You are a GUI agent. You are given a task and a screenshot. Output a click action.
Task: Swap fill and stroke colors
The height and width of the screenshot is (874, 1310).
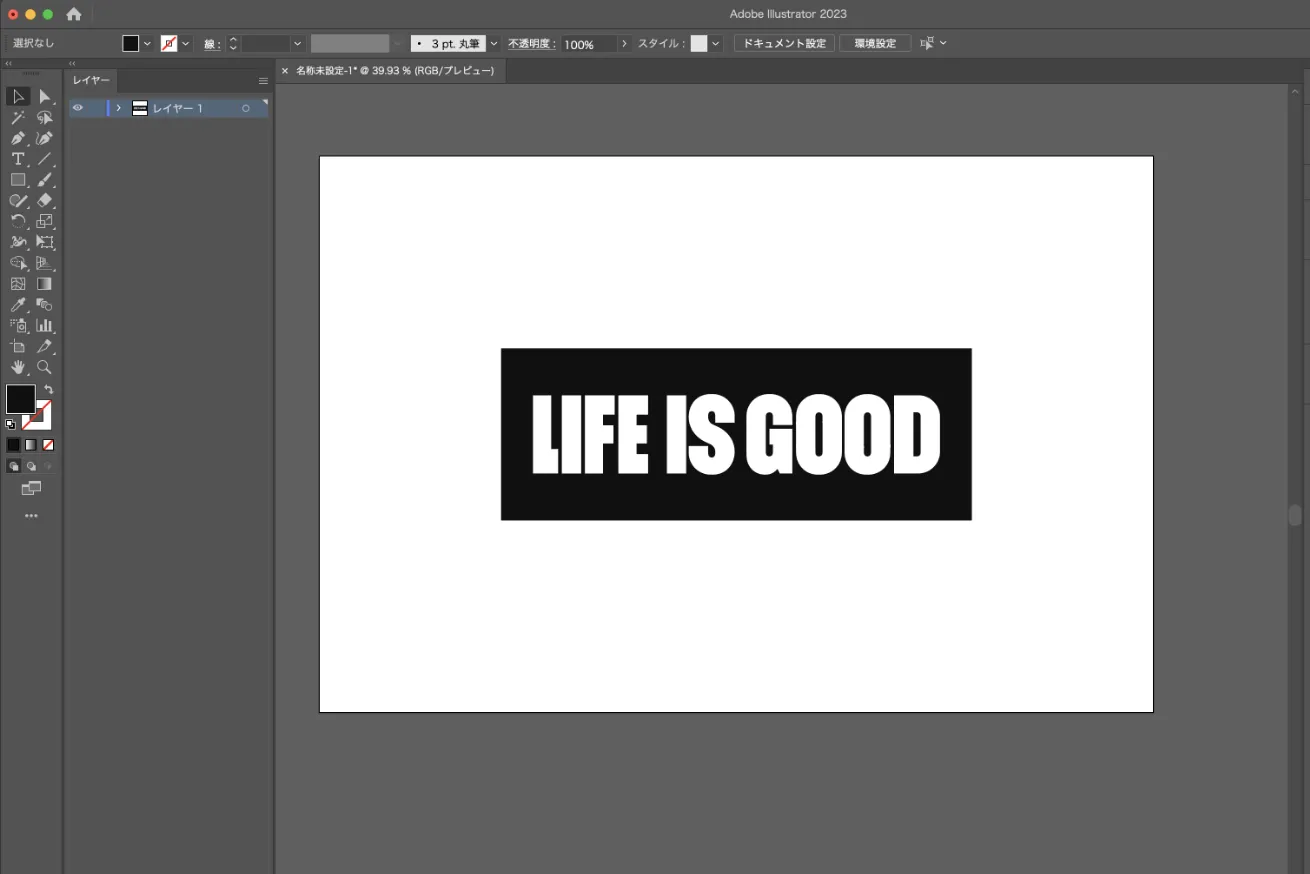click(x=48, y=389)
